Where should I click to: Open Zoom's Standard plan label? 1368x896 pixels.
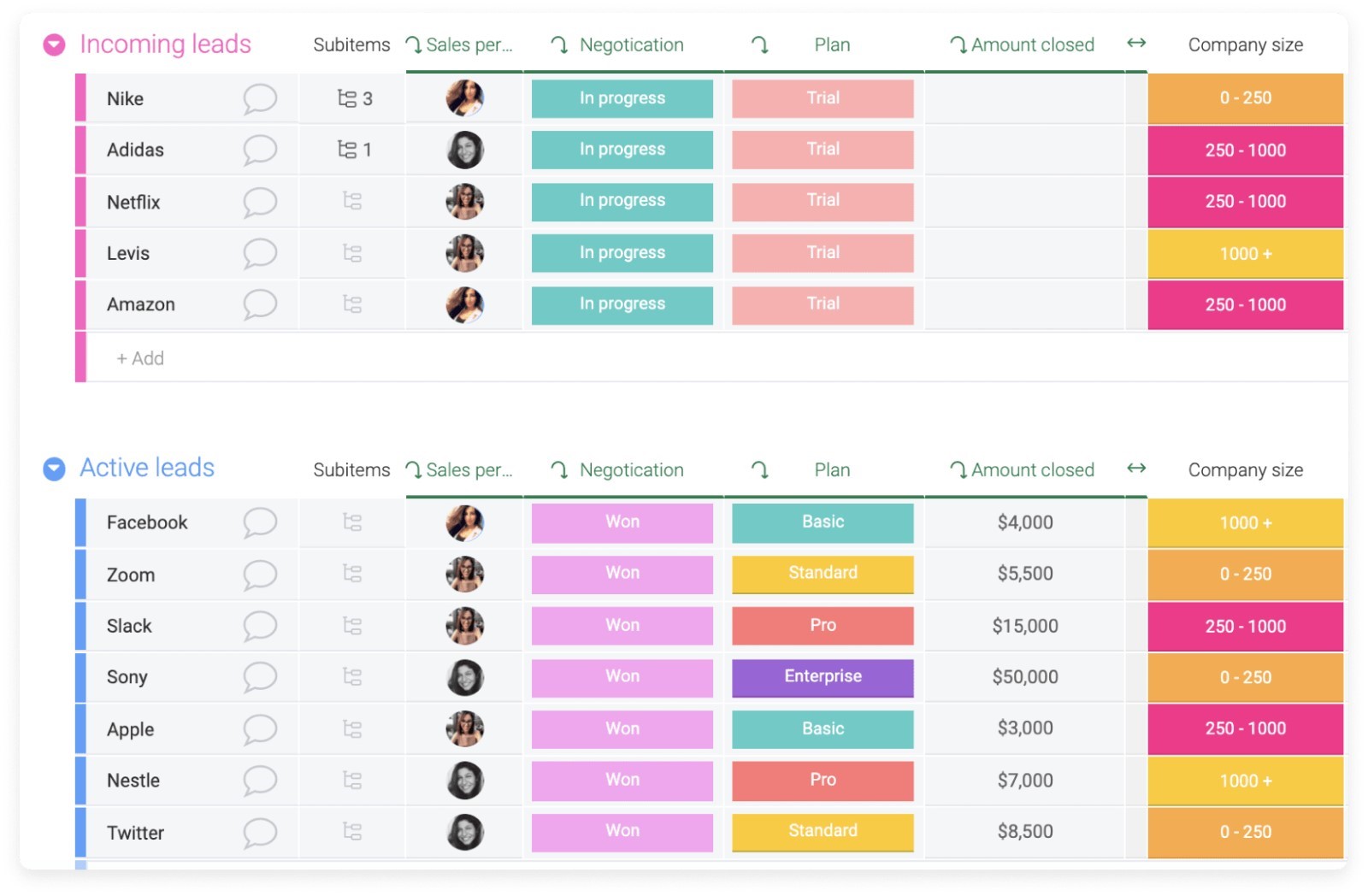click(x=823, y=574)
